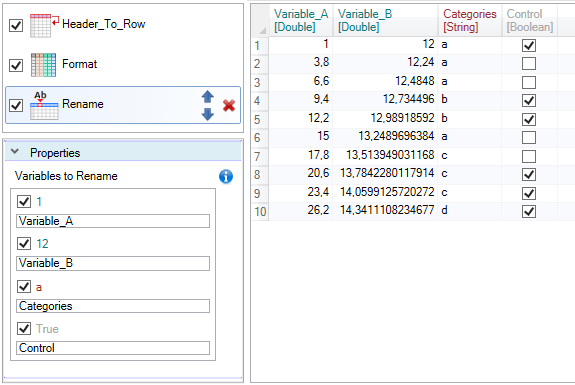Click the Format step table icon
575x385 pixels.
pos(43,65)
